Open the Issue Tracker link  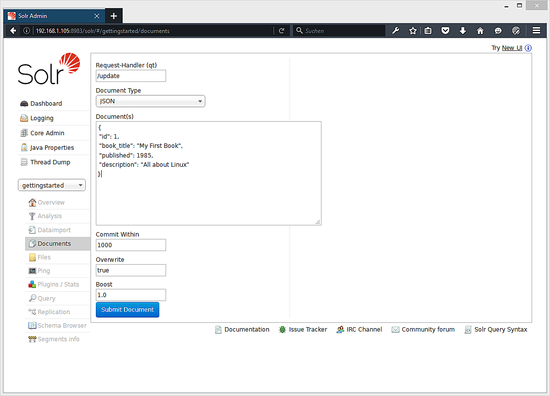click(303, 329)
